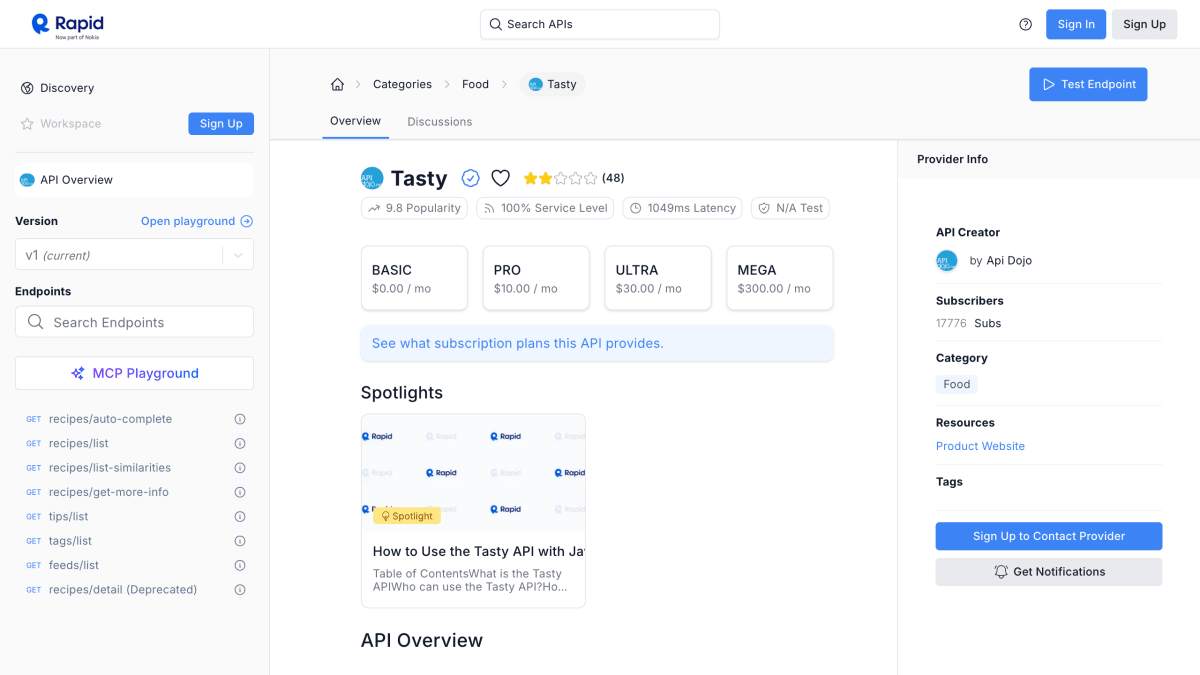Open the v1 (current) version dropdown

pos(134,255)
